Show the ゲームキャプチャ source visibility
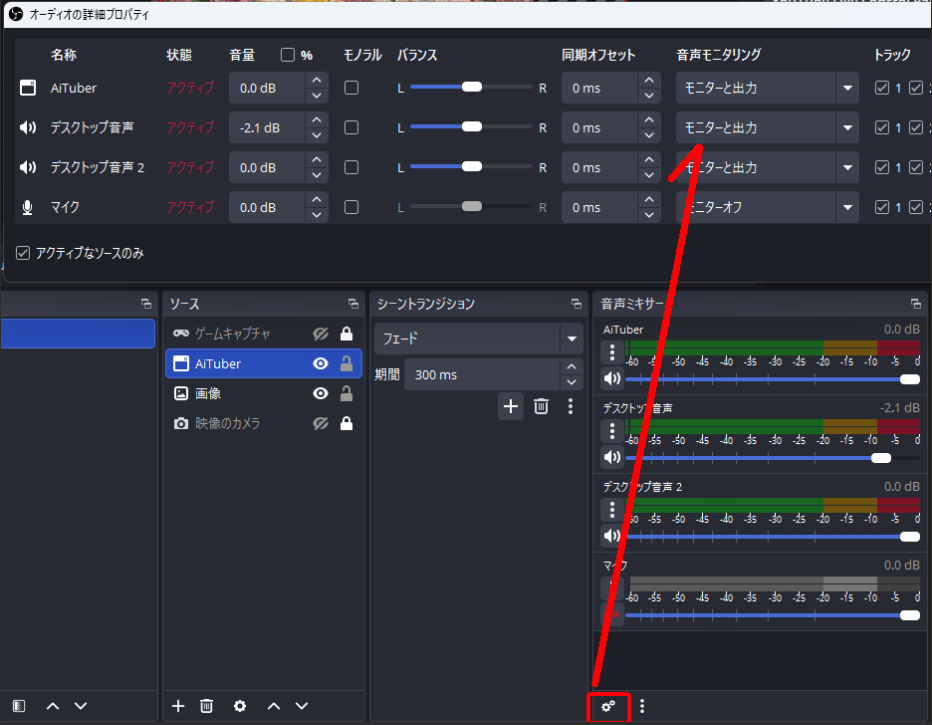Viewport: 932px width, 725px height. (x=320, y=334)
